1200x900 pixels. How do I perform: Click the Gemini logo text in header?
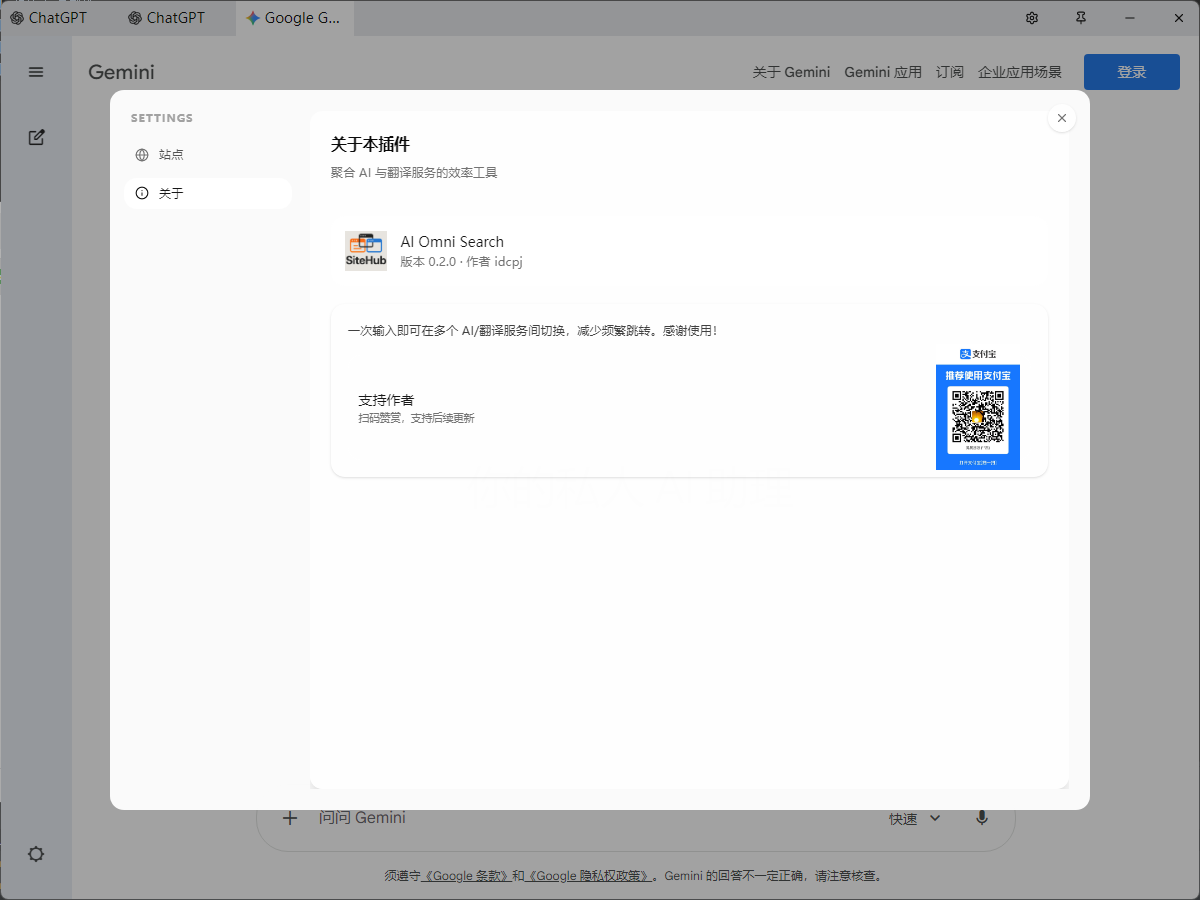[x=121, y=72]
